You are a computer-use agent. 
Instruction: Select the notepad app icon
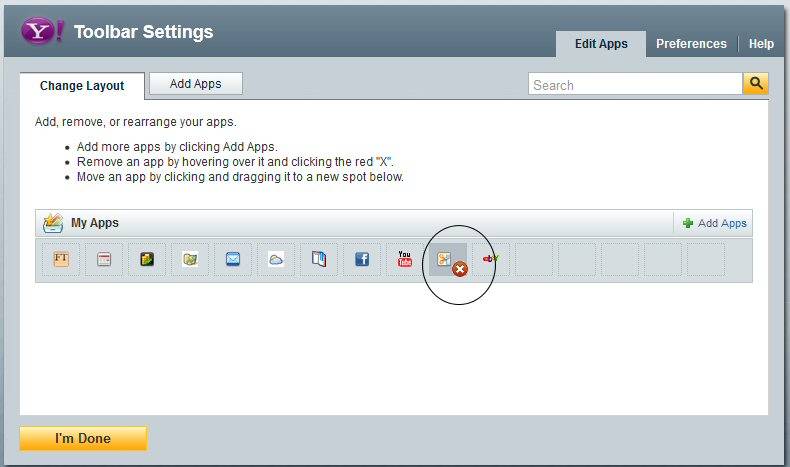point(147,260)
